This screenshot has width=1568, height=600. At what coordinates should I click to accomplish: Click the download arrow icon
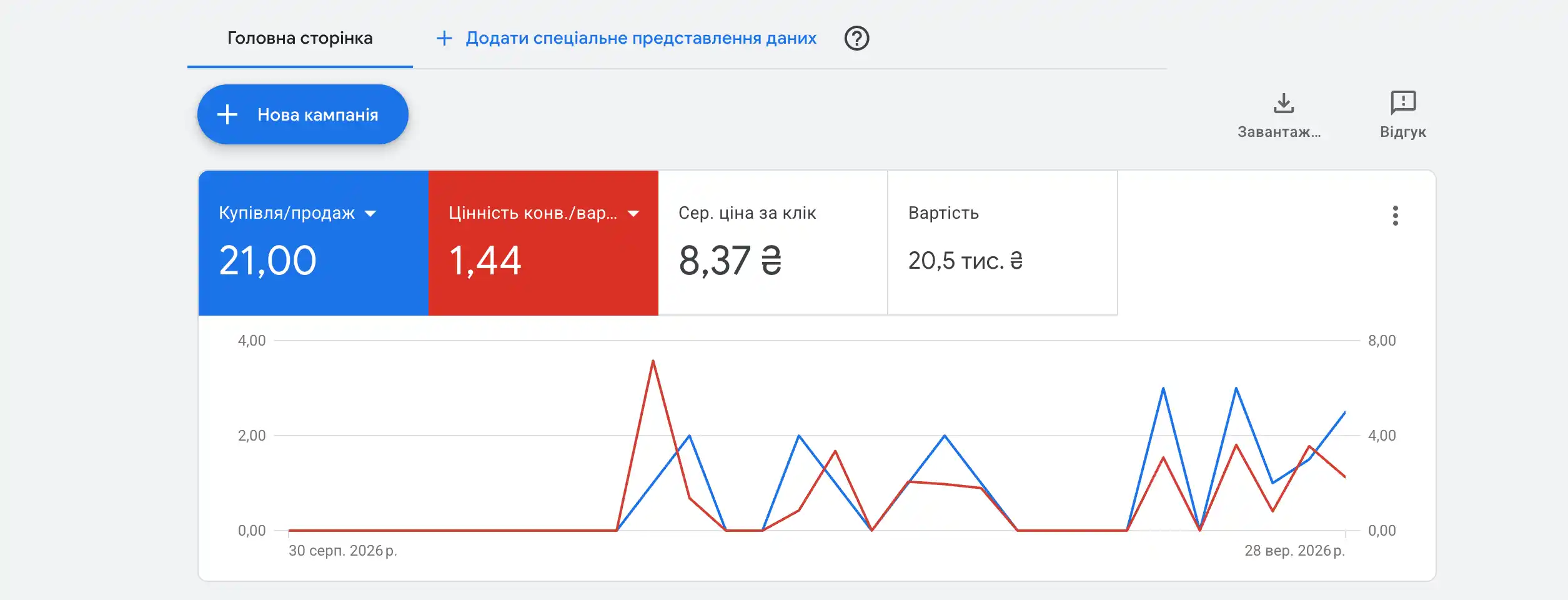coord(1284,103)
